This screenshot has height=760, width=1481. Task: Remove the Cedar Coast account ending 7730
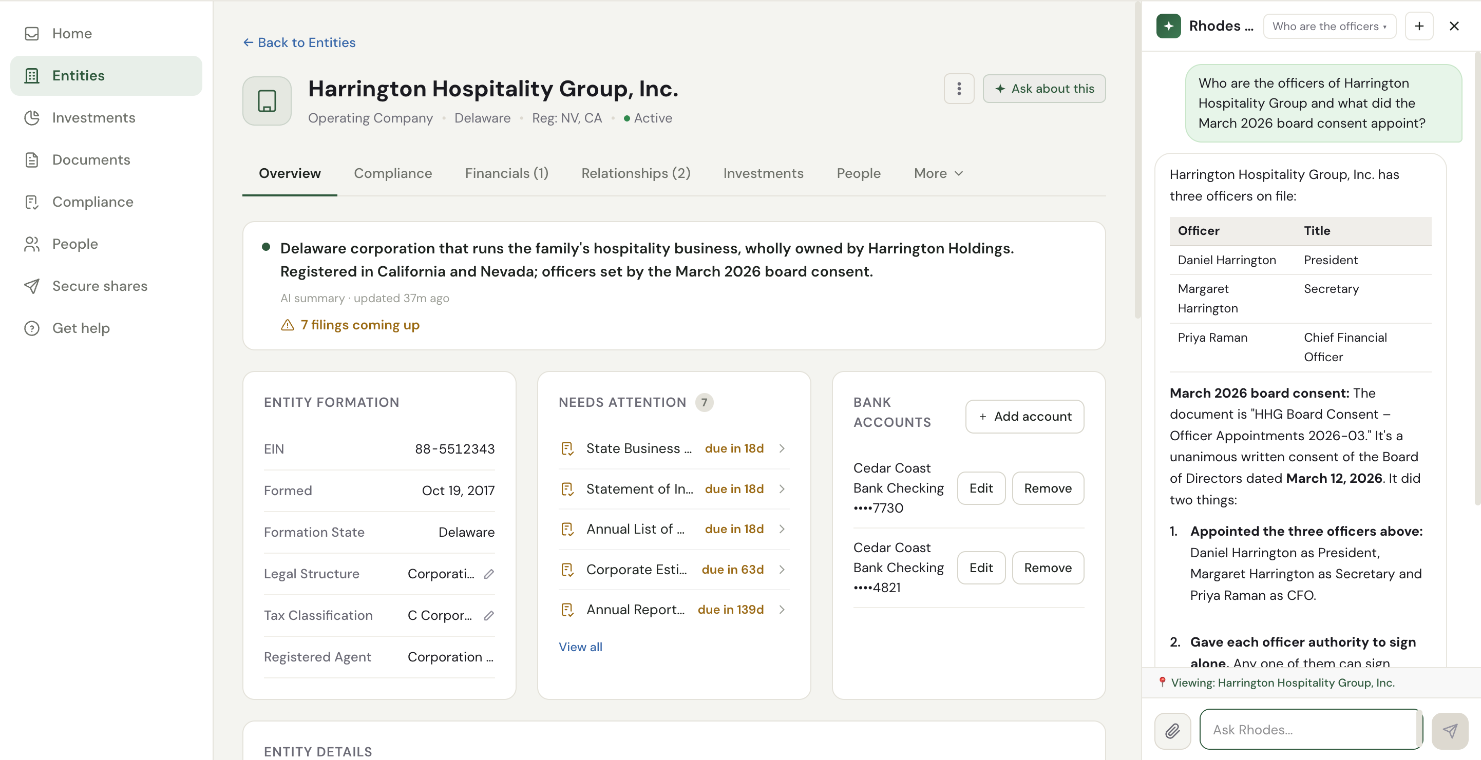[1048, 488]
